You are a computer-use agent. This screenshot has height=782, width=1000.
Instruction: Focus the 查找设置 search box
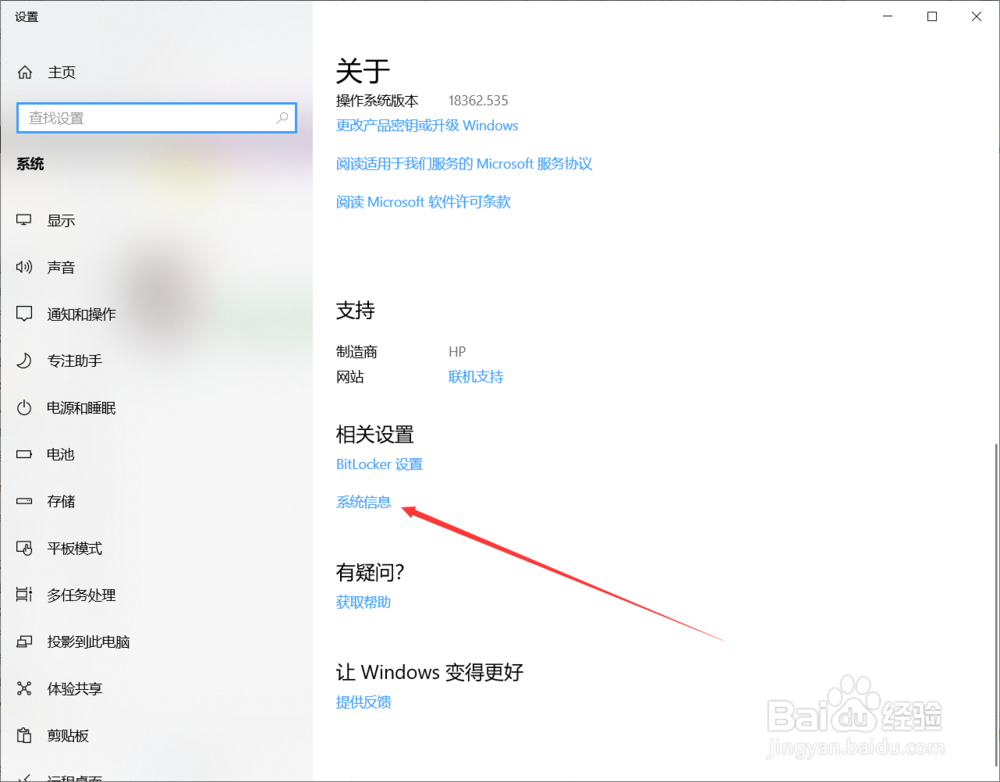coord(157,117)
